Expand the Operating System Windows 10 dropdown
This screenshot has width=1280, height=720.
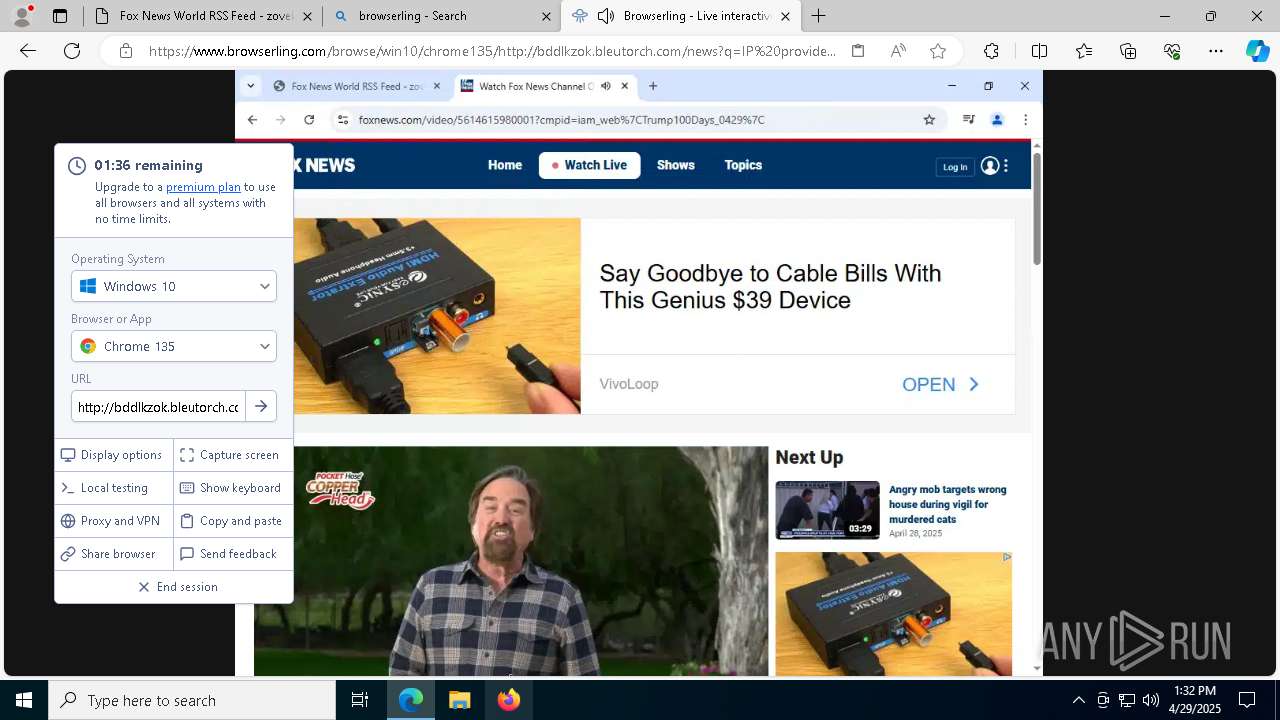point(174,286)
